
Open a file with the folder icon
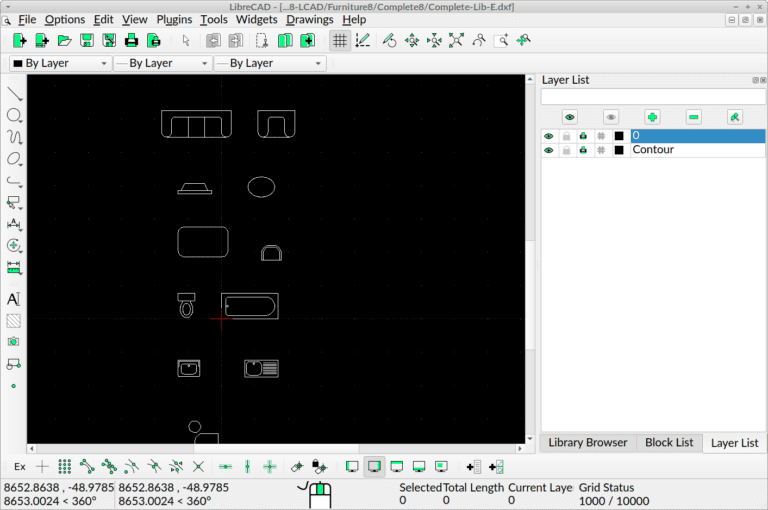(x=64, y=40)
